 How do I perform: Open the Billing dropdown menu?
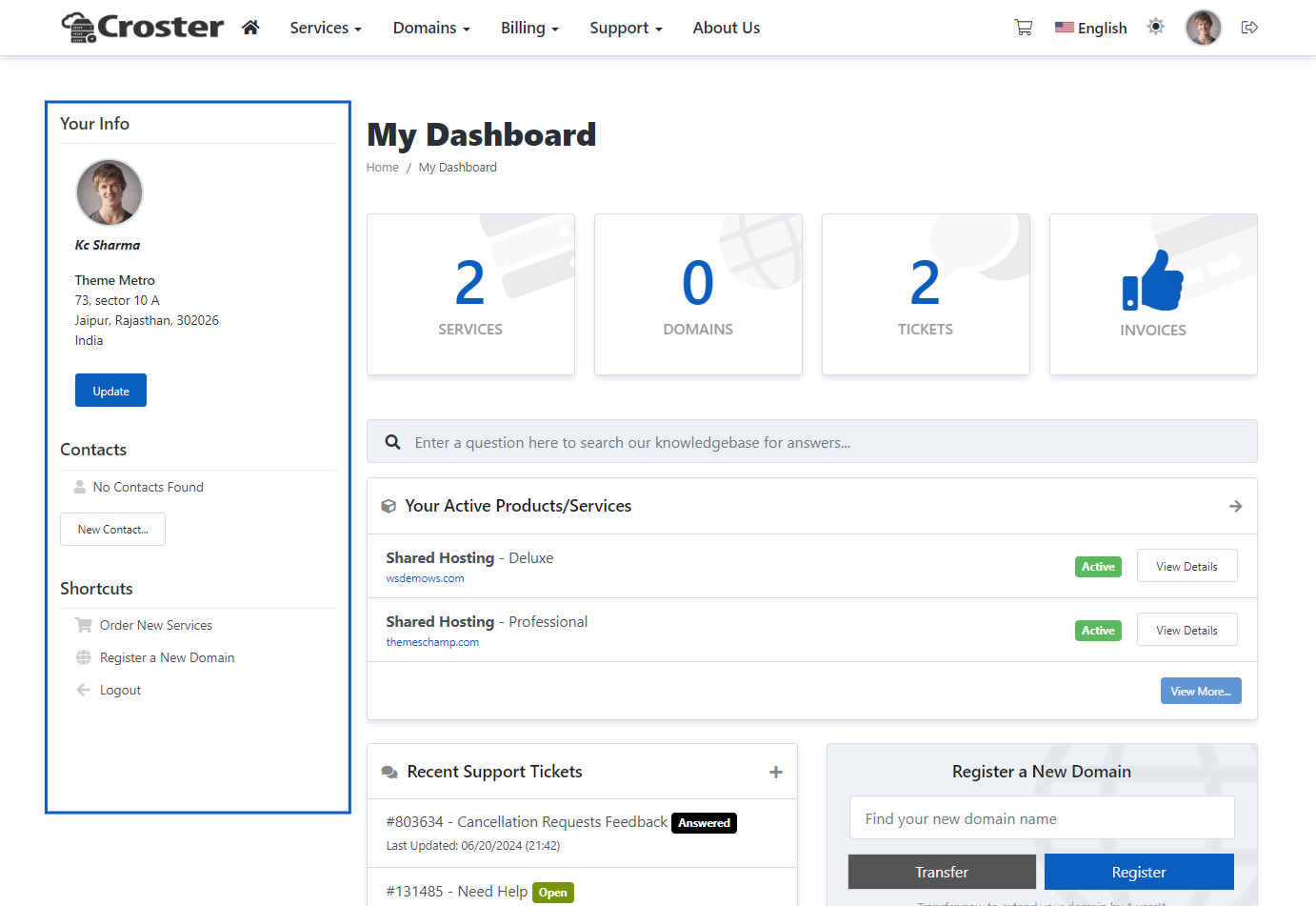click(529, 28)
